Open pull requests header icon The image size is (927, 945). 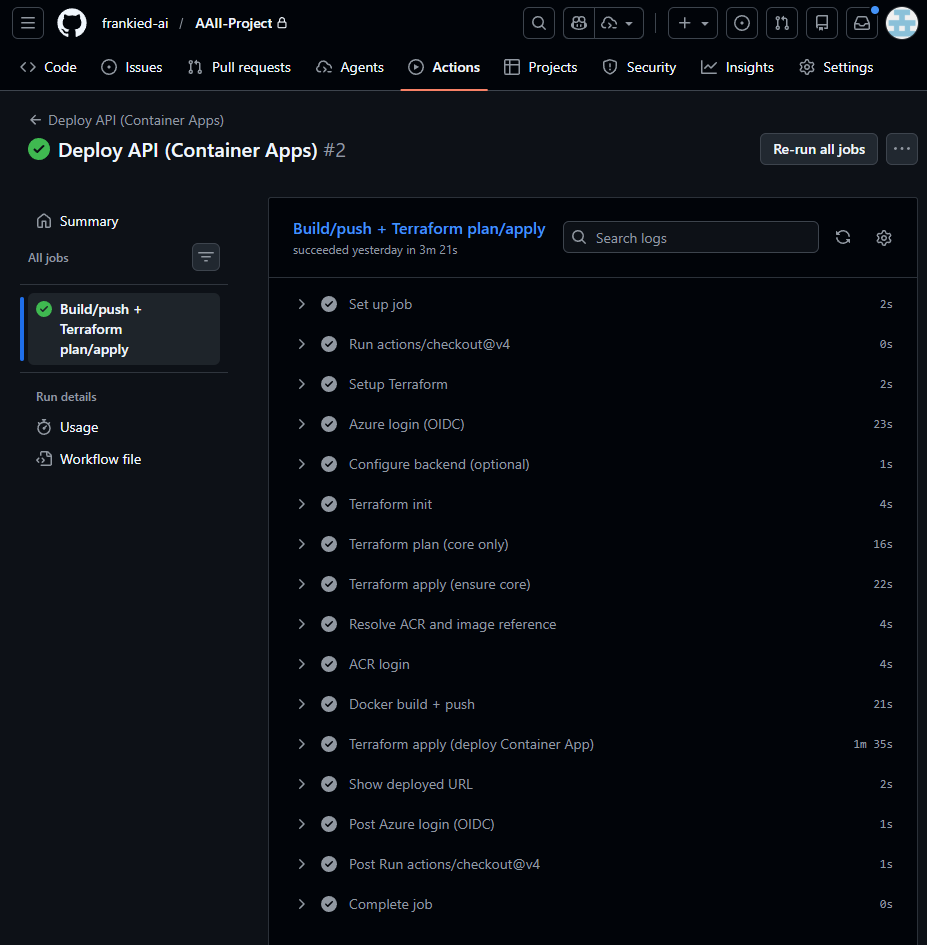tap(781, 22)
